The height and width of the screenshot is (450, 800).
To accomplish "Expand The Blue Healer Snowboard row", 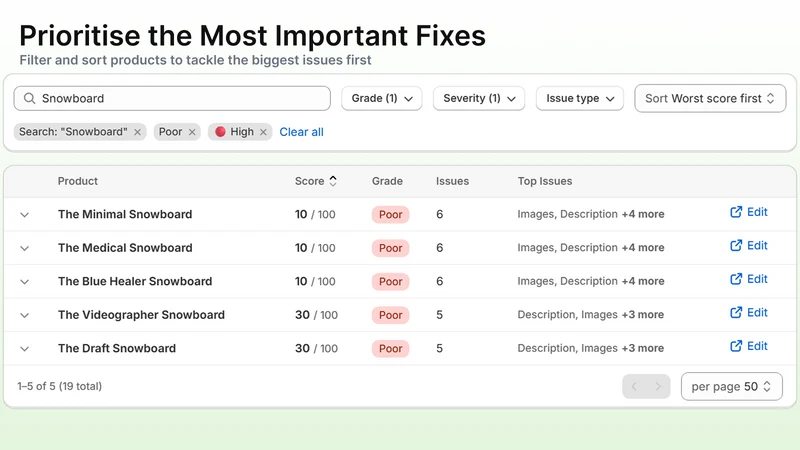I will 24,282.
